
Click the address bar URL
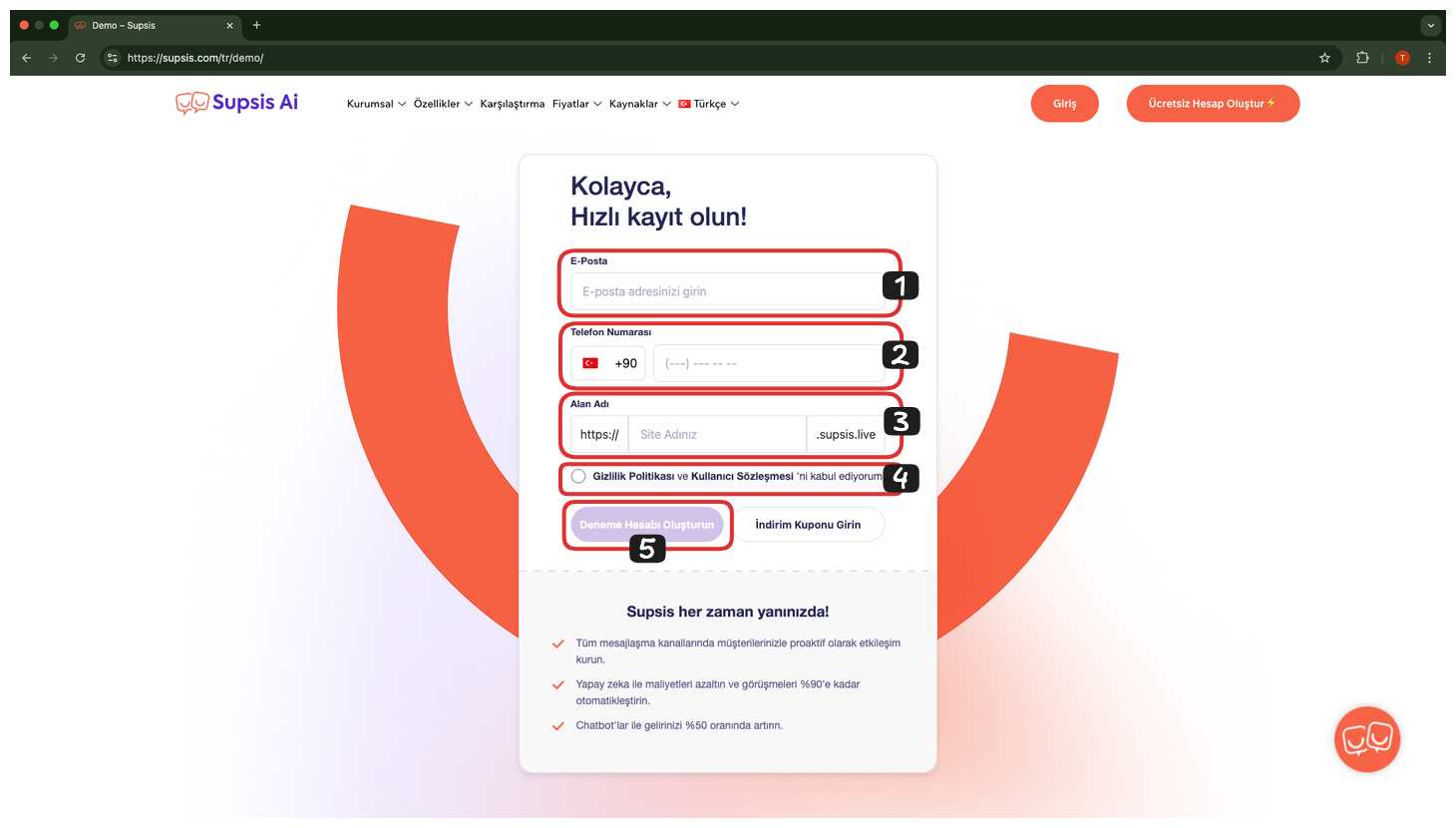195,58
